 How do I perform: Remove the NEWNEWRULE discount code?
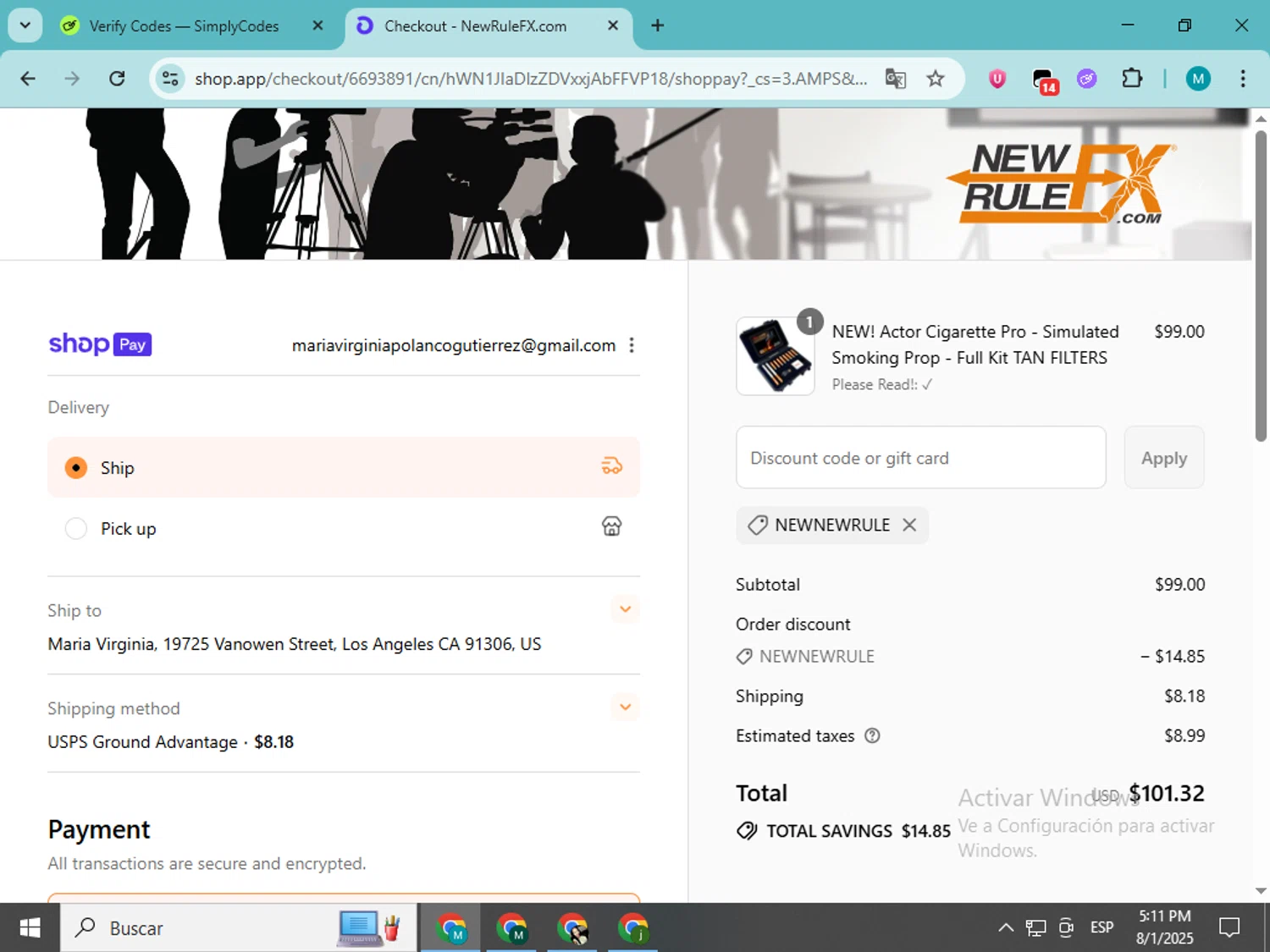tap(909, 525)
